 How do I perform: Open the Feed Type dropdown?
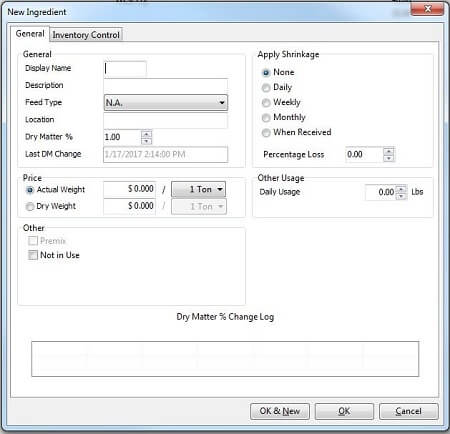(166, 103)
